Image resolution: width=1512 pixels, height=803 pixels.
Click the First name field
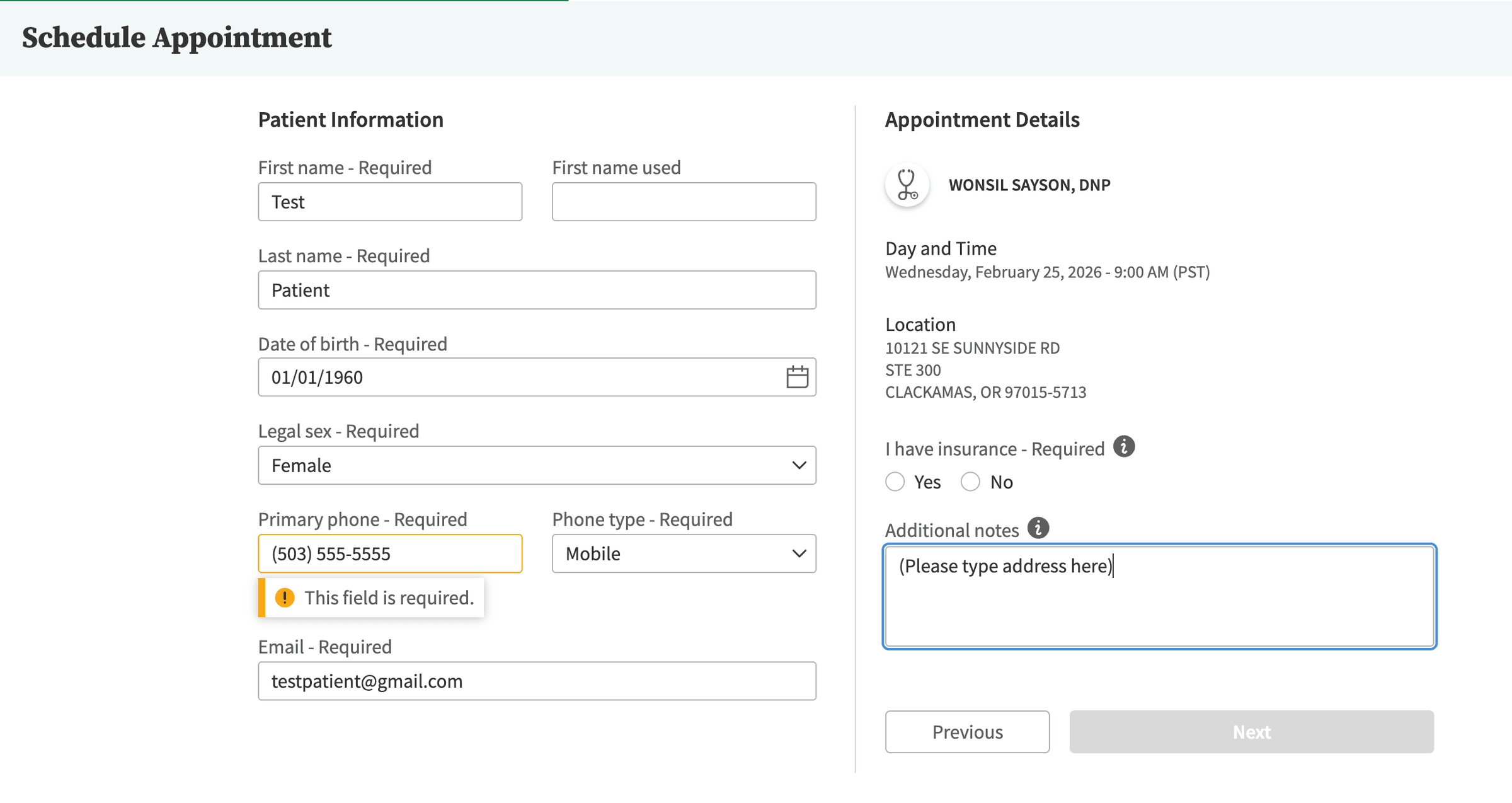(390, 202)
